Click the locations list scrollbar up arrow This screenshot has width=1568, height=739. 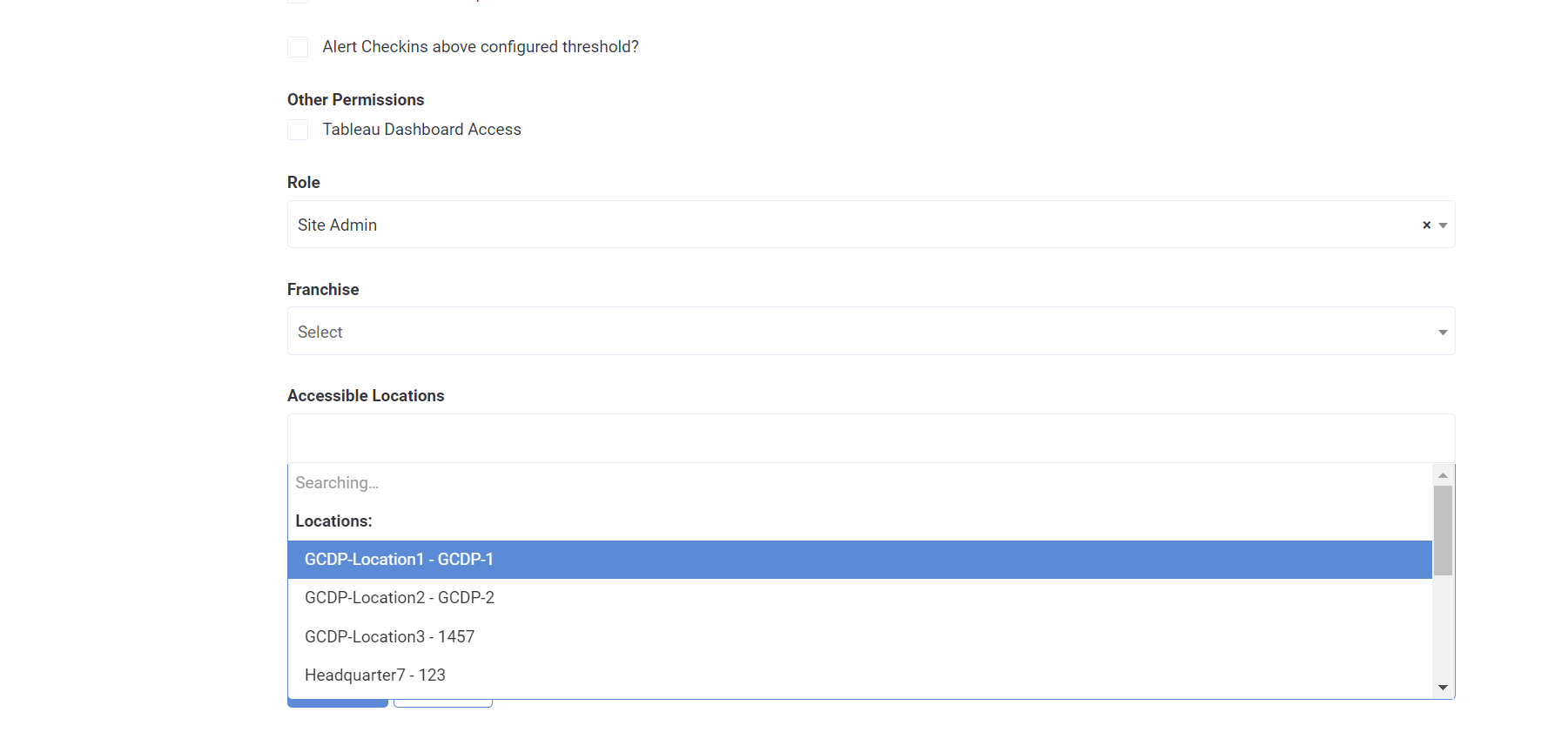1443,474
